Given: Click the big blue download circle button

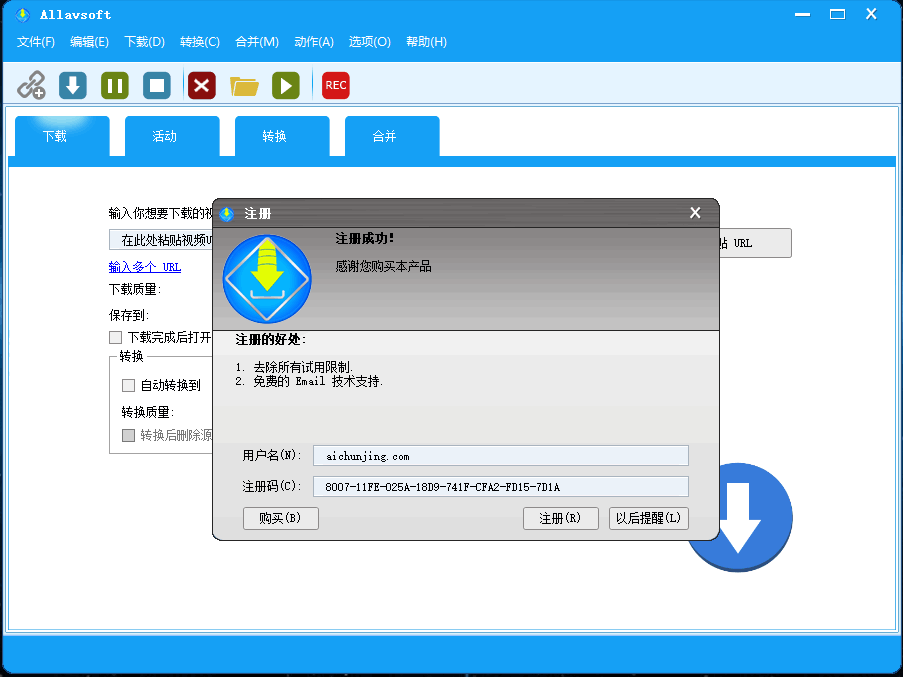Looking at the screenshot, I should pos(754,516).
